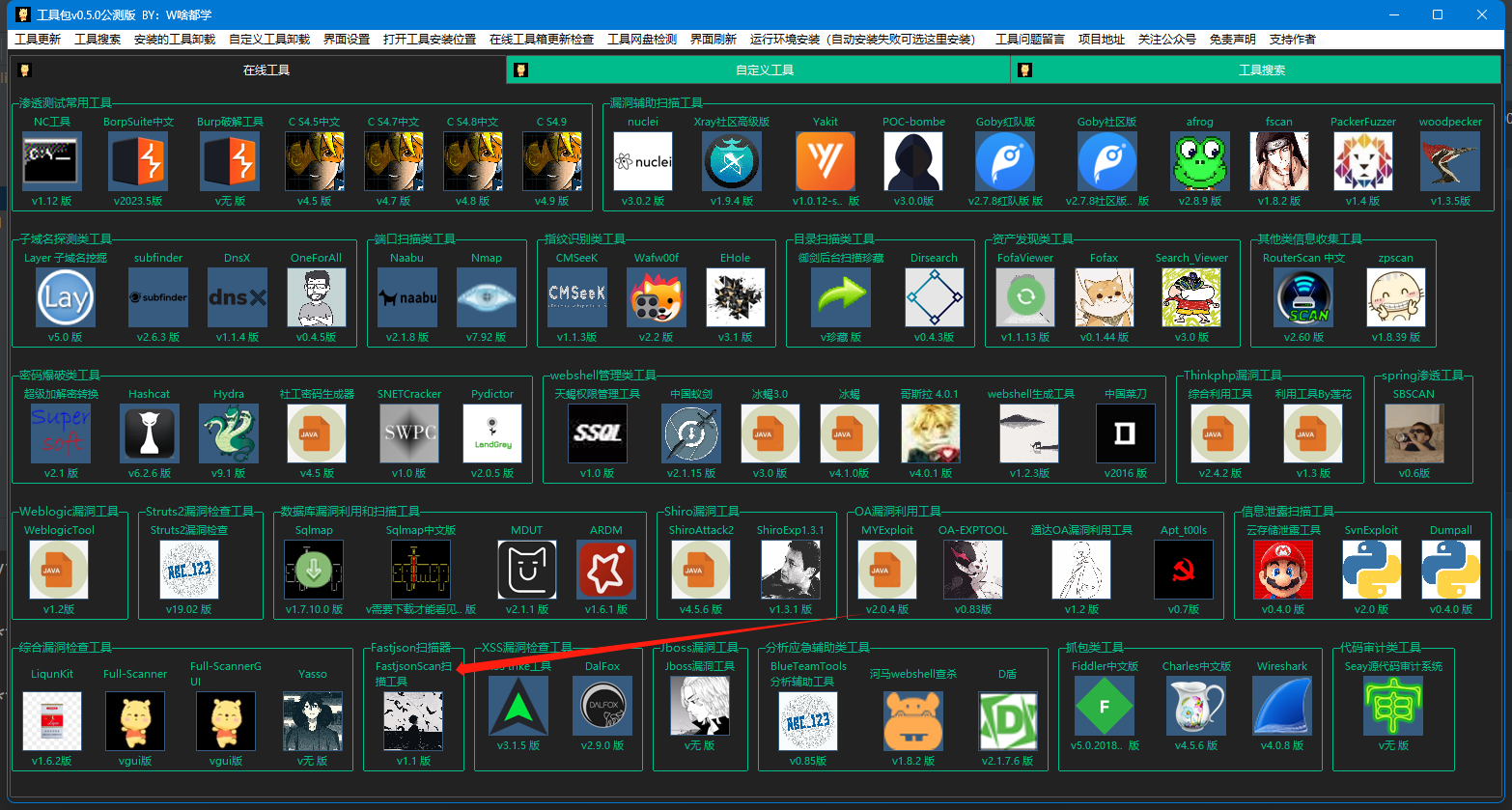Open the Nmap eye icon
Viewport: 1512px width, 810px height.
(487, 297)
